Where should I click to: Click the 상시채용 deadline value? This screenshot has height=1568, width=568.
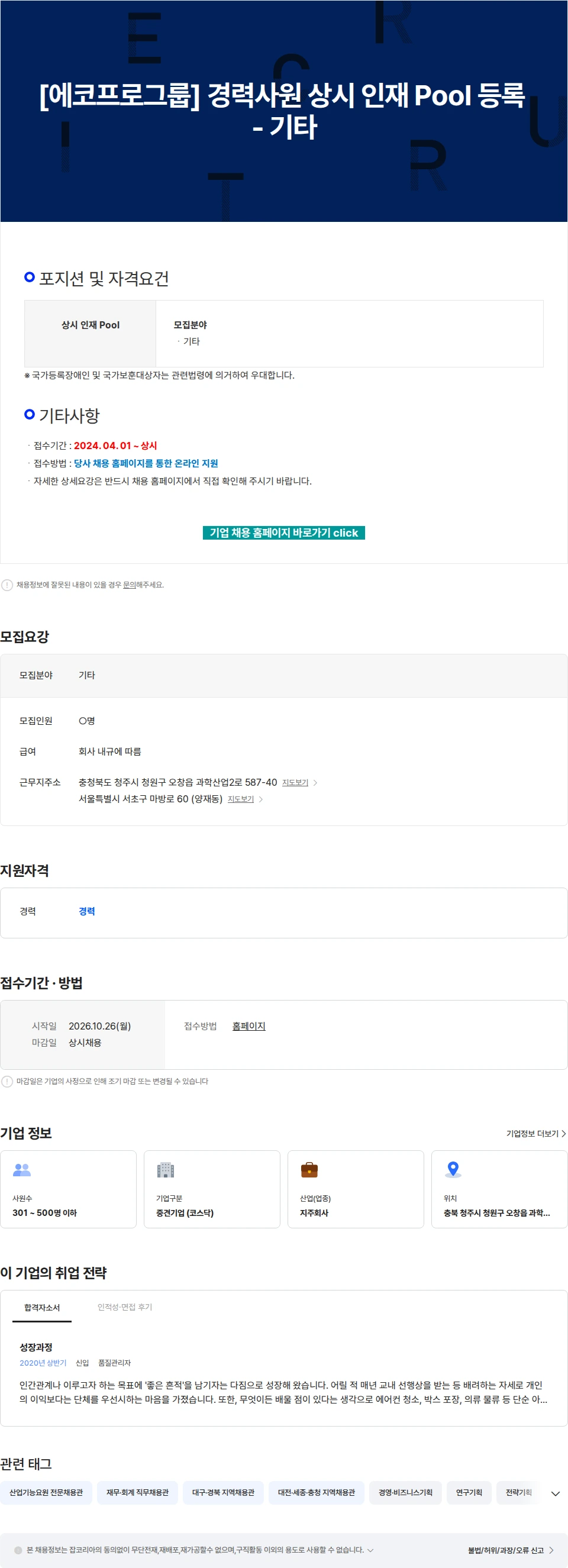85,1043
